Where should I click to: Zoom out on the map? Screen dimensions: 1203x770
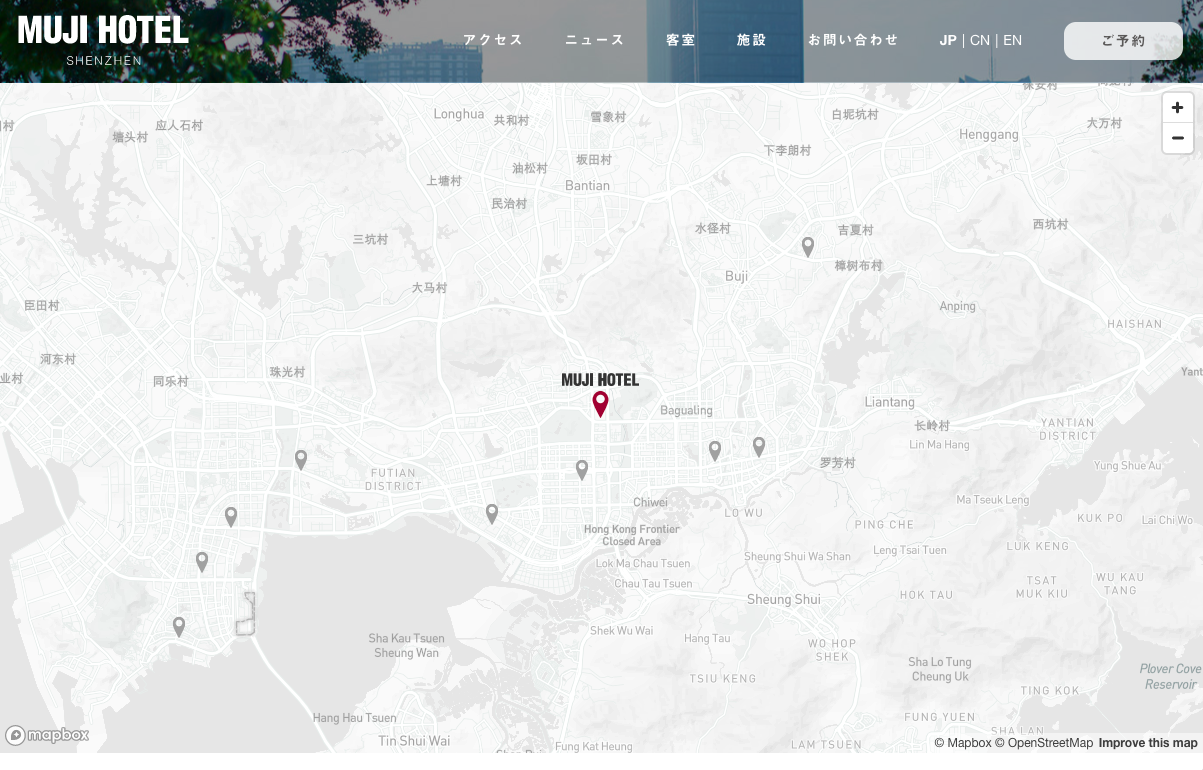pos(1177,138)
